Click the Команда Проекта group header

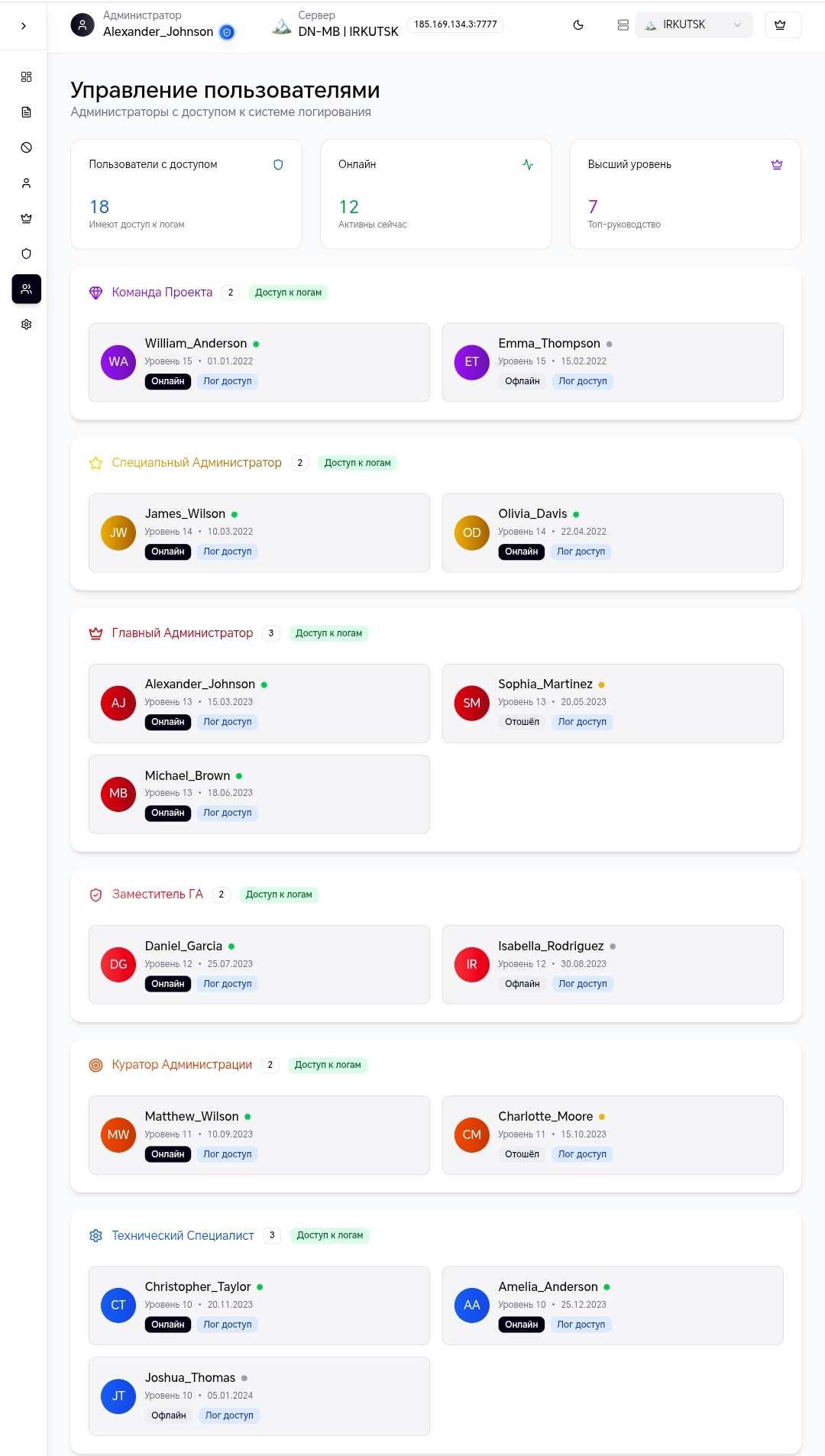pyautogui.click(x=162, y=293)
